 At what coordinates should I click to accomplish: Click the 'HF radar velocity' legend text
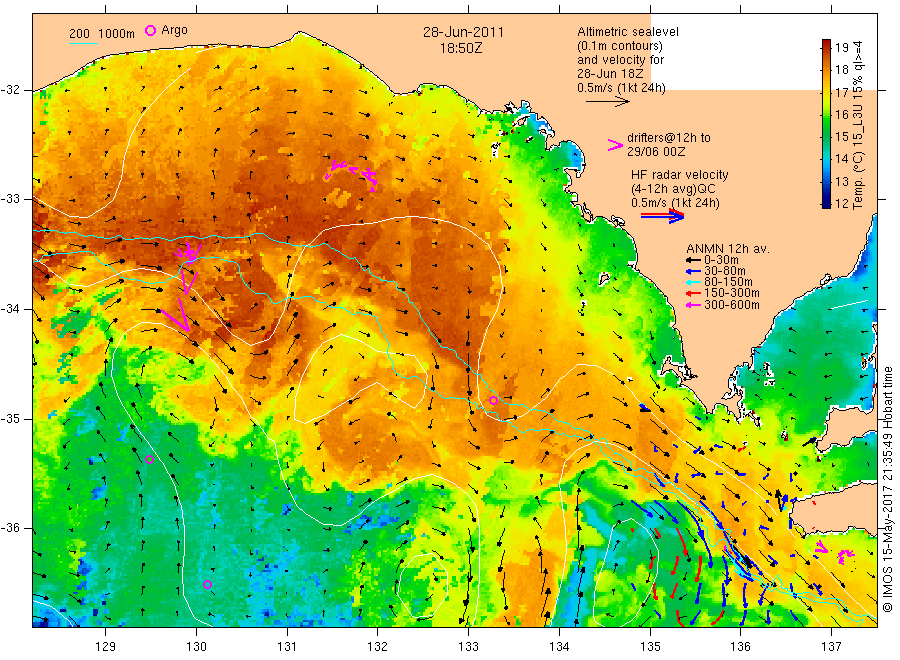tap(680, 174)
